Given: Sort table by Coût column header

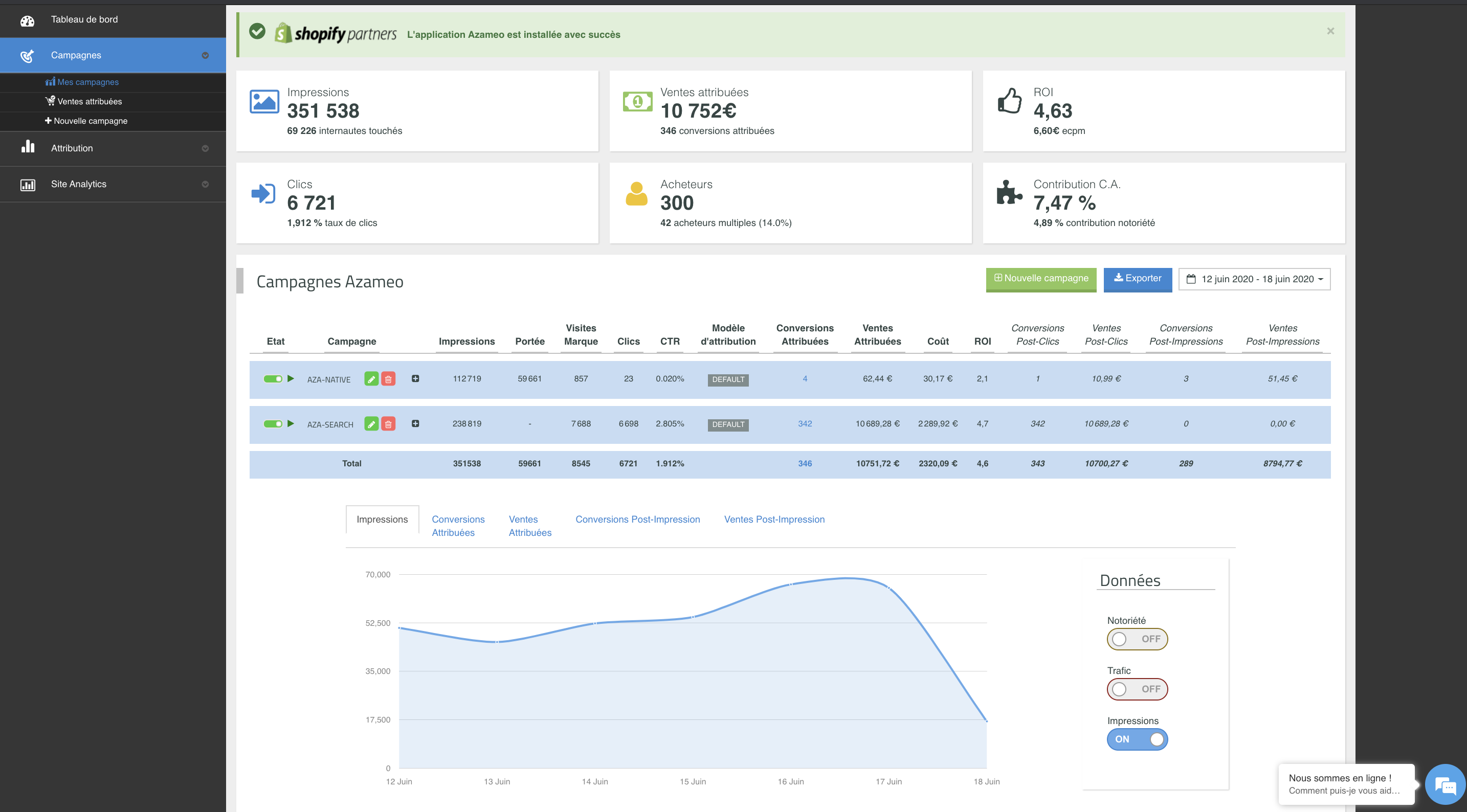Looking at the screenshot, I should (x=938, y=341).
